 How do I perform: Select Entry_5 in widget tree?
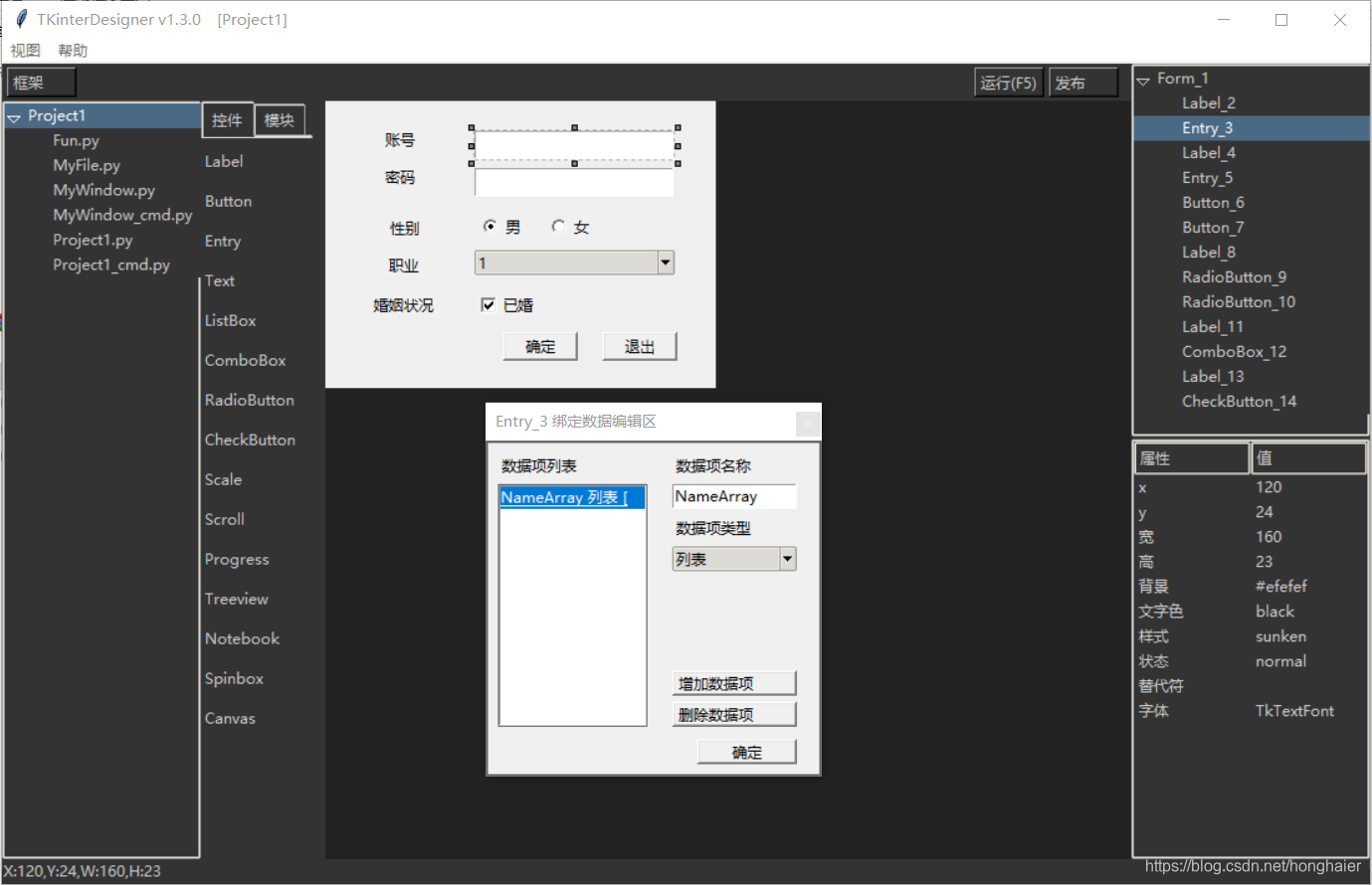click(1207, 178)
